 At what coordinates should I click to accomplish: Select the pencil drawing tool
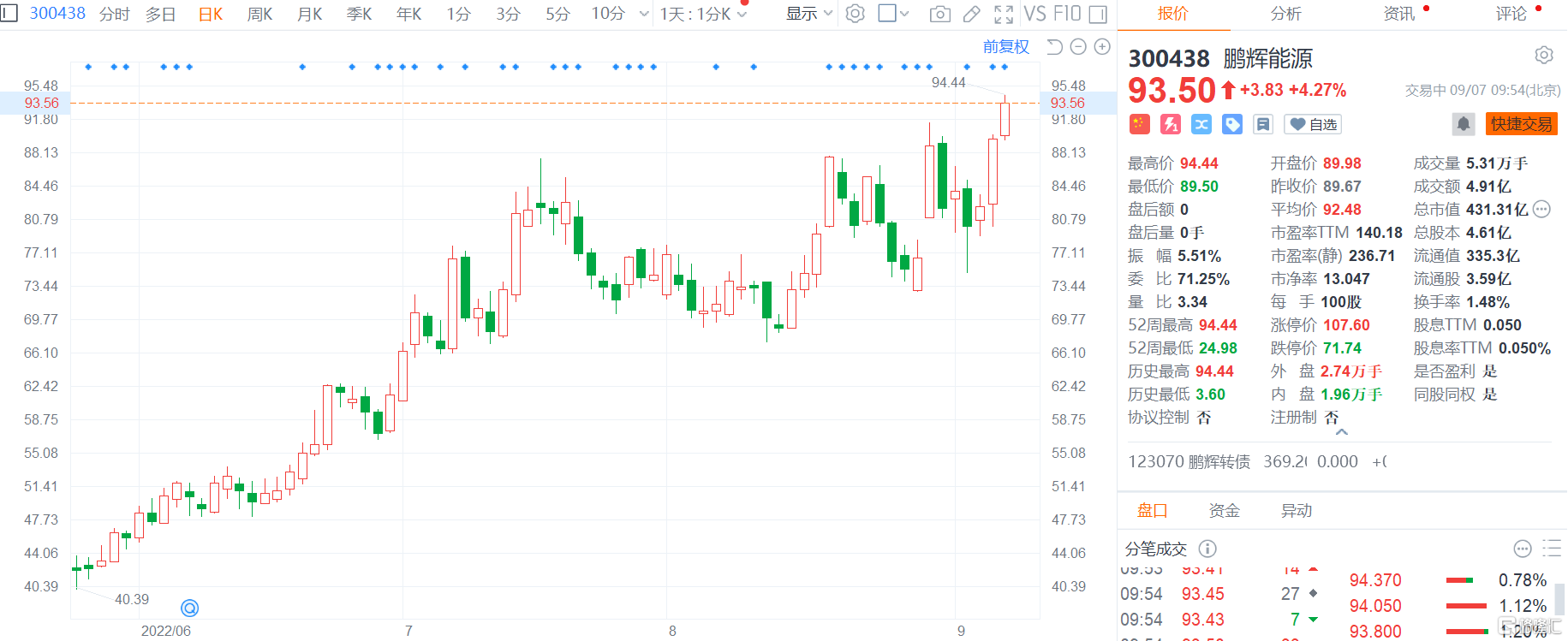click(971, 14)
